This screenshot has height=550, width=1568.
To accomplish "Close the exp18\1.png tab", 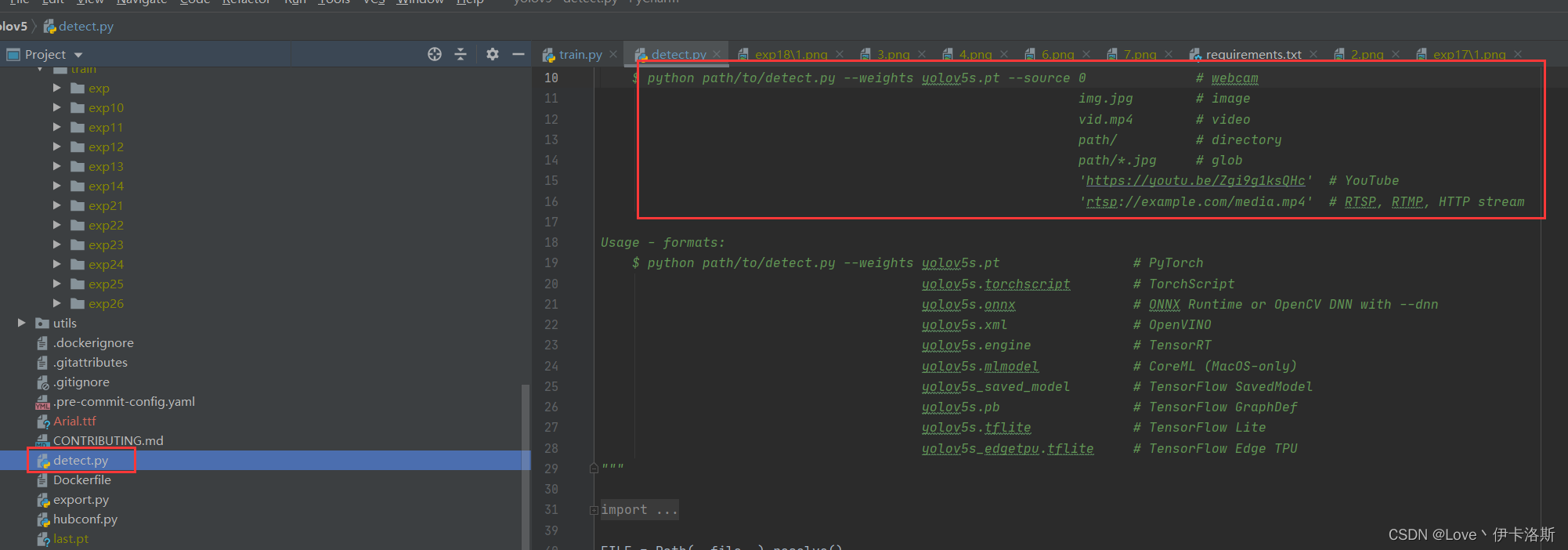I will pyautogui.click(x=840, y=54).
